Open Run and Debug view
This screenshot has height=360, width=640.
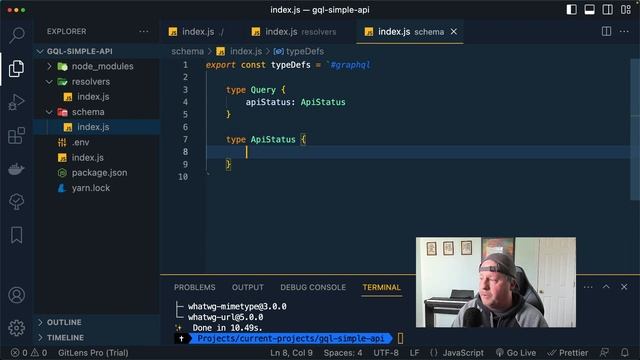(x=17, y=102)
